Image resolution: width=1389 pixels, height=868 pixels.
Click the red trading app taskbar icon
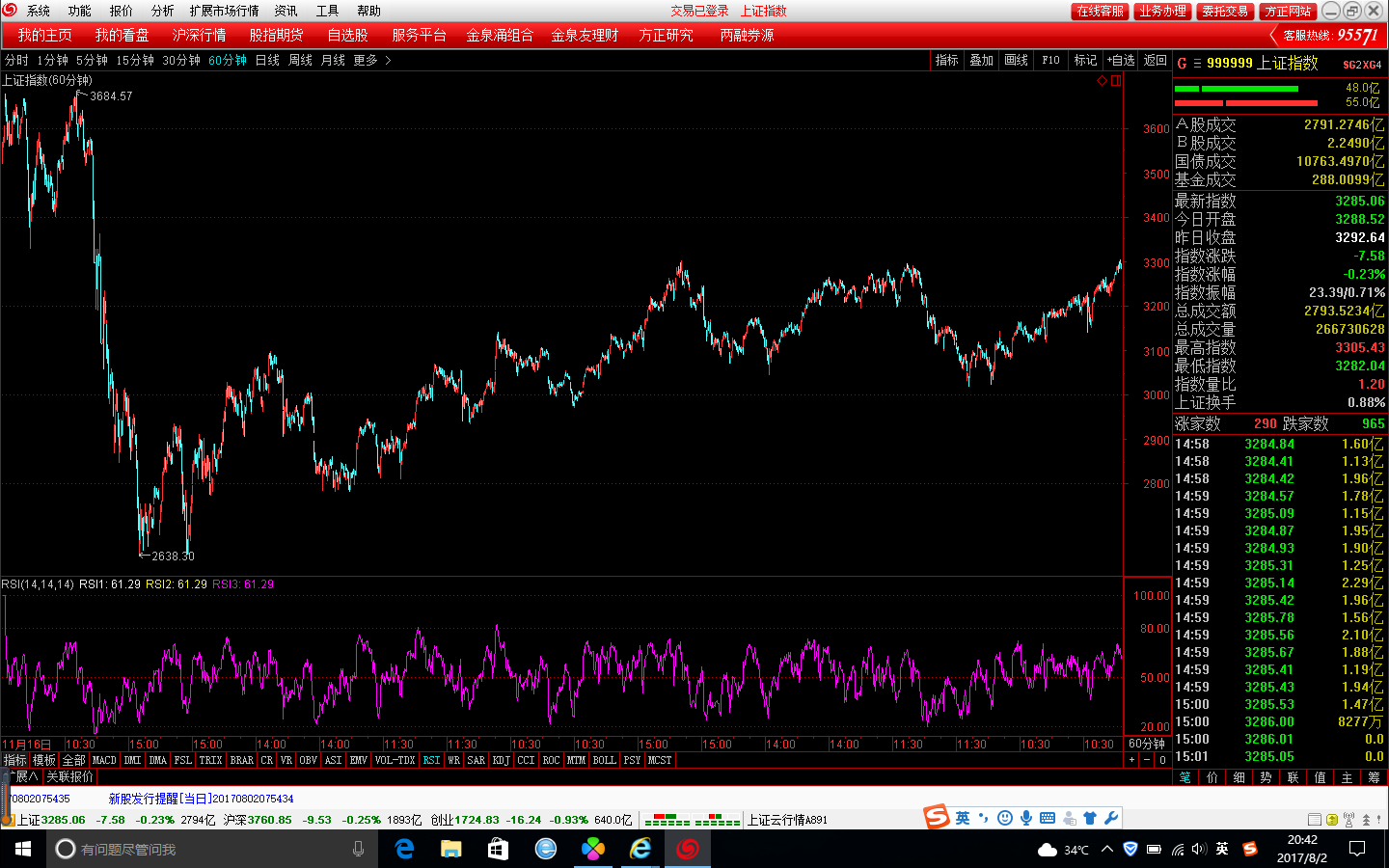click(x=688, y=849)
